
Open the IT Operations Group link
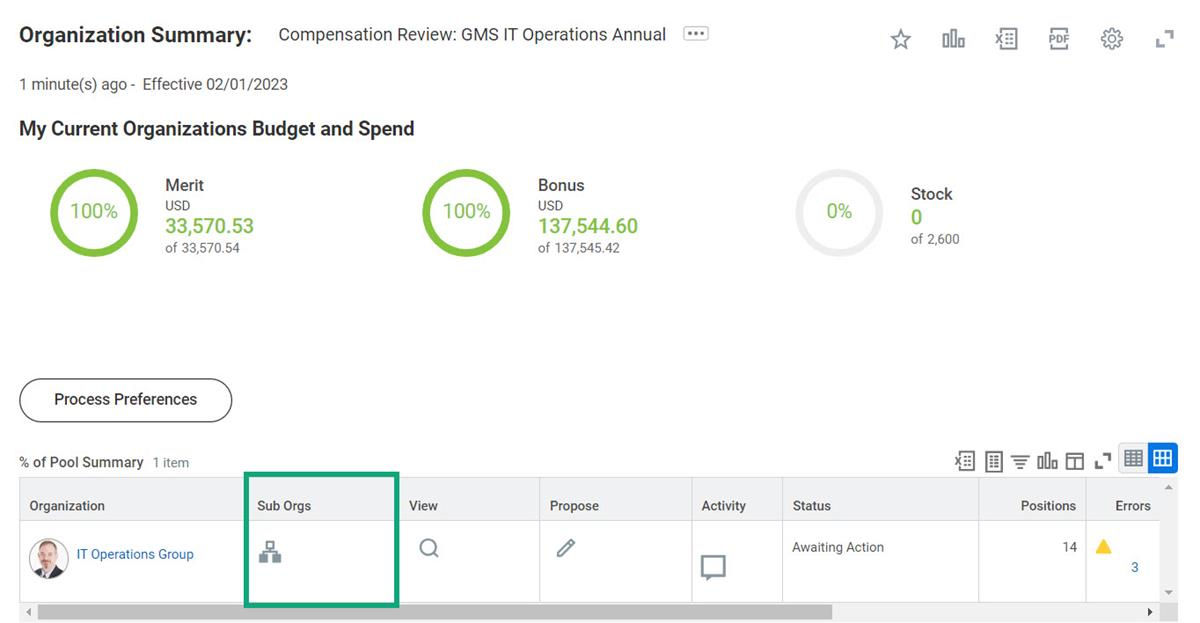(x=135, y=554)
